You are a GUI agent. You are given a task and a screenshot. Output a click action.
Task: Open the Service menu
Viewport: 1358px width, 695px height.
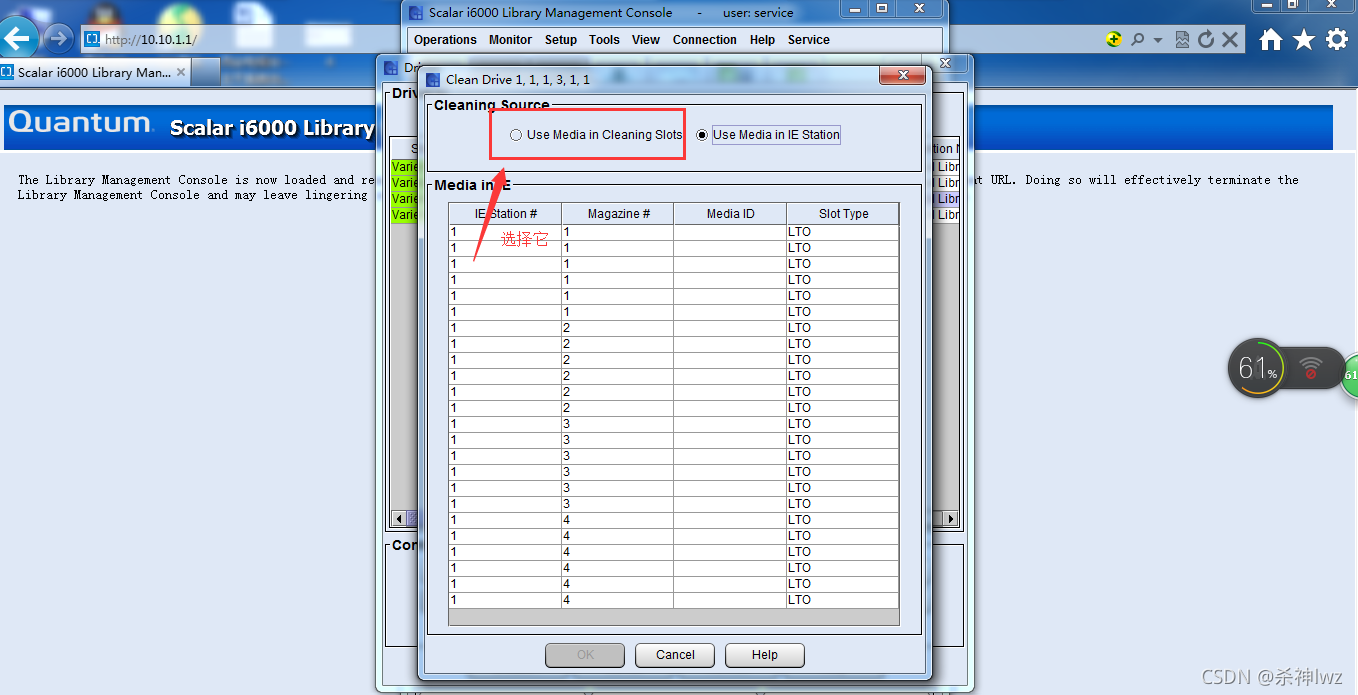809,40
